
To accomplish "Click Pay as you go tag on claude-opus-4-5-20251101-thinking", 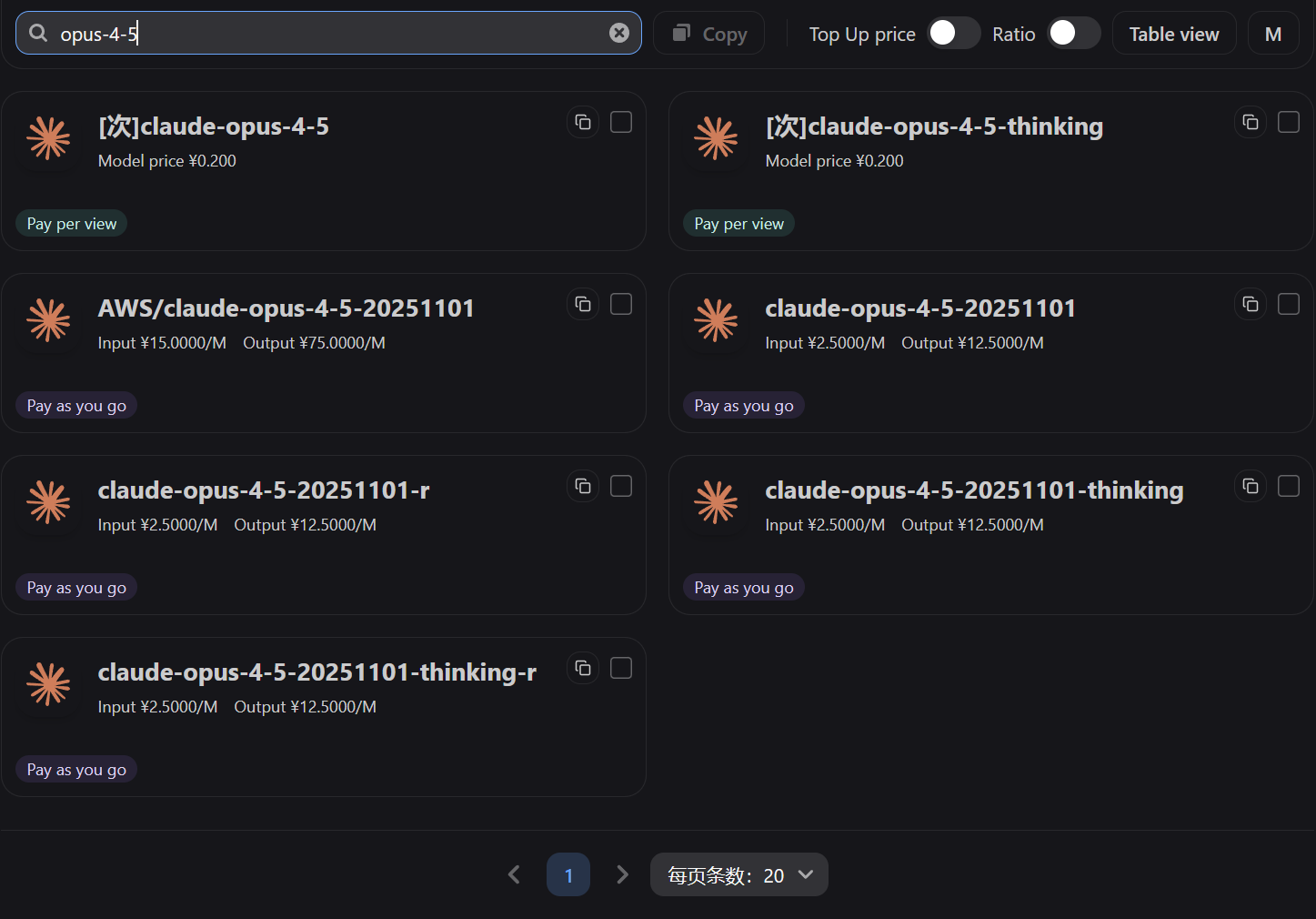I will [744, 588].
